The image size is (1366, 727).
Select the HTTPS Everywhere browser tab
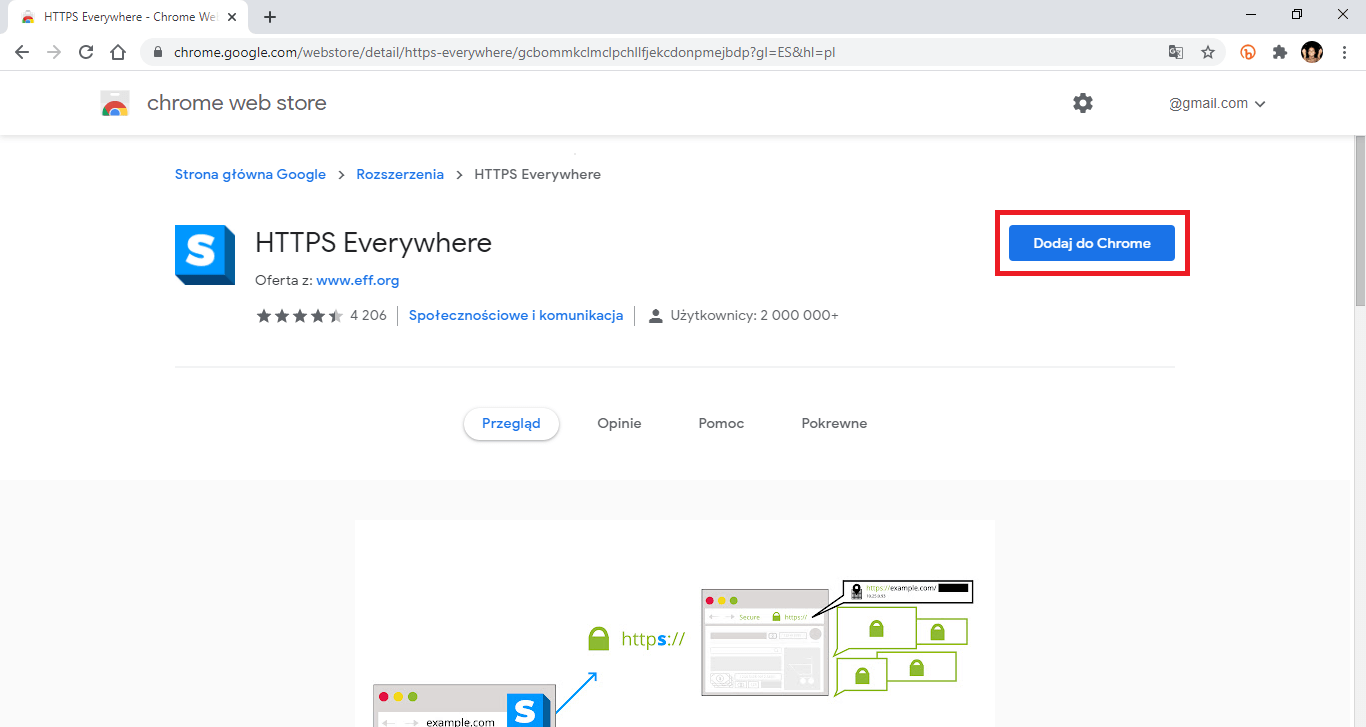(128, 17)
